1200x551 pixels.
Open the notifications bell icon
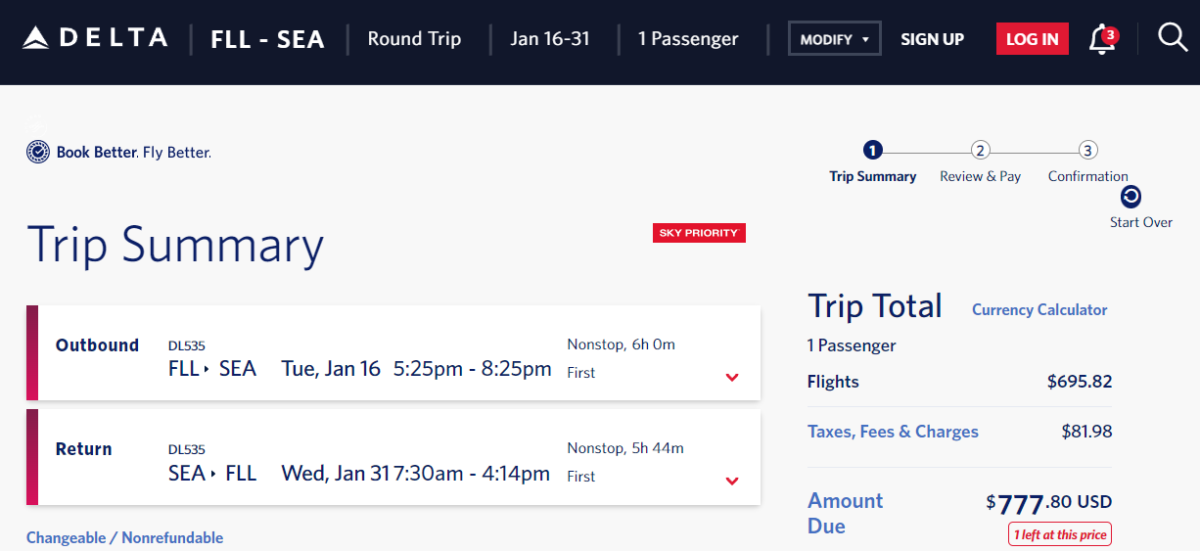click(1101, 40)
